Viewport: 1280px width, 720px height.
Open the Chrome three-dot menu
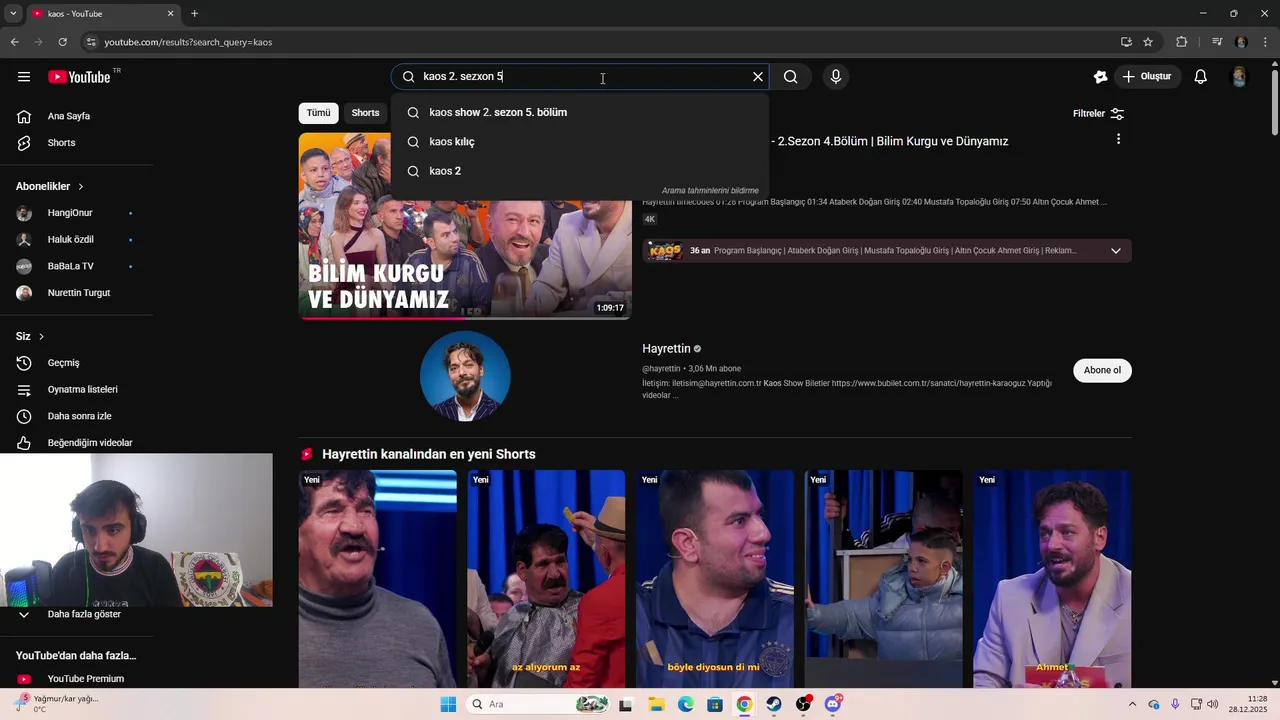click(1265, 42)
